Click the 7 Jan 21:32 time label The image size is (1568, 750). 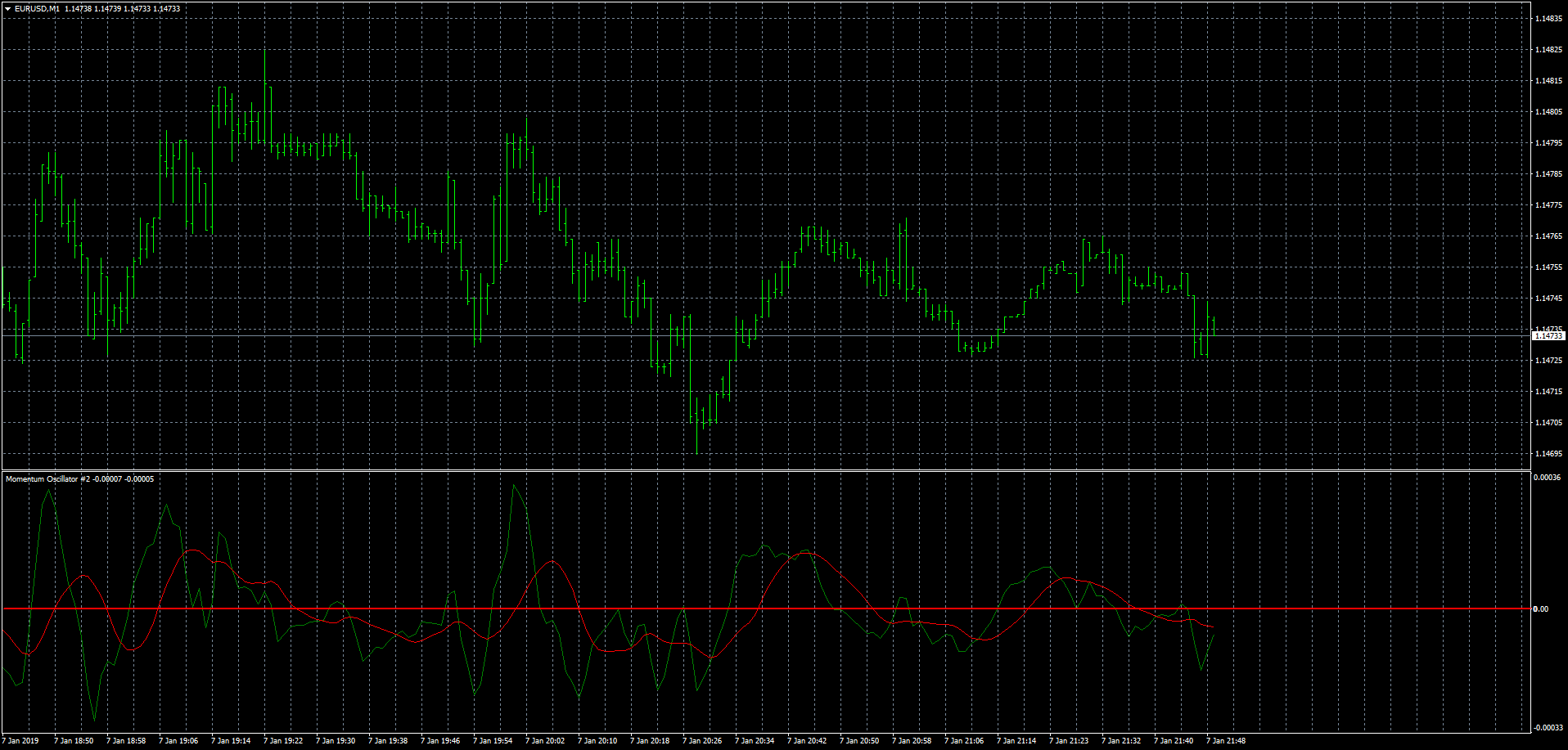(1121, 741)
